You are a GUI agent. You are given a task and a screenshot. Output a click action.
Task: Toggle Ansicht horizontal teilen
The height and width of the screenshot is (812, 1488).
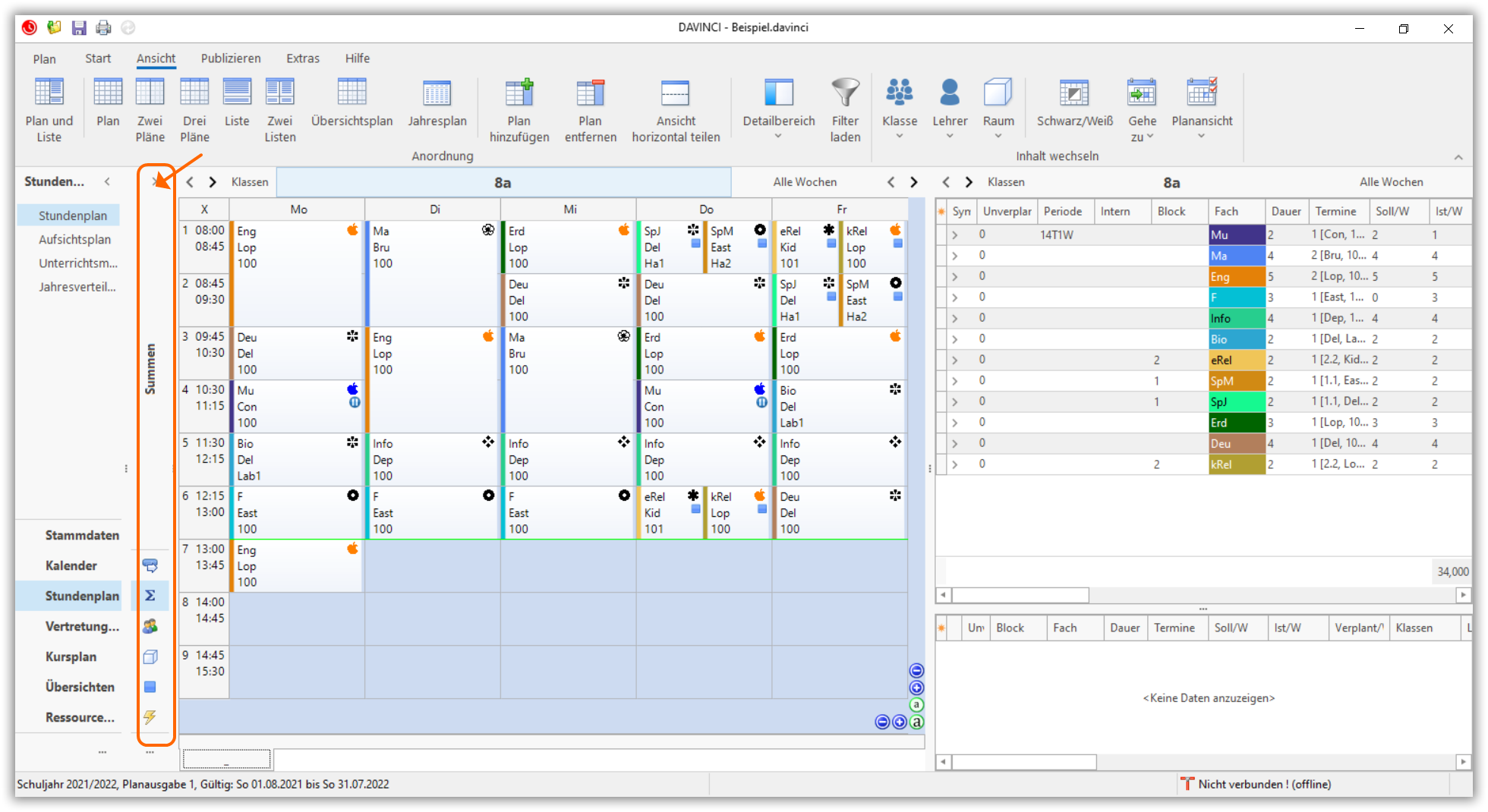pyautogui.click(x=675, y=93)
